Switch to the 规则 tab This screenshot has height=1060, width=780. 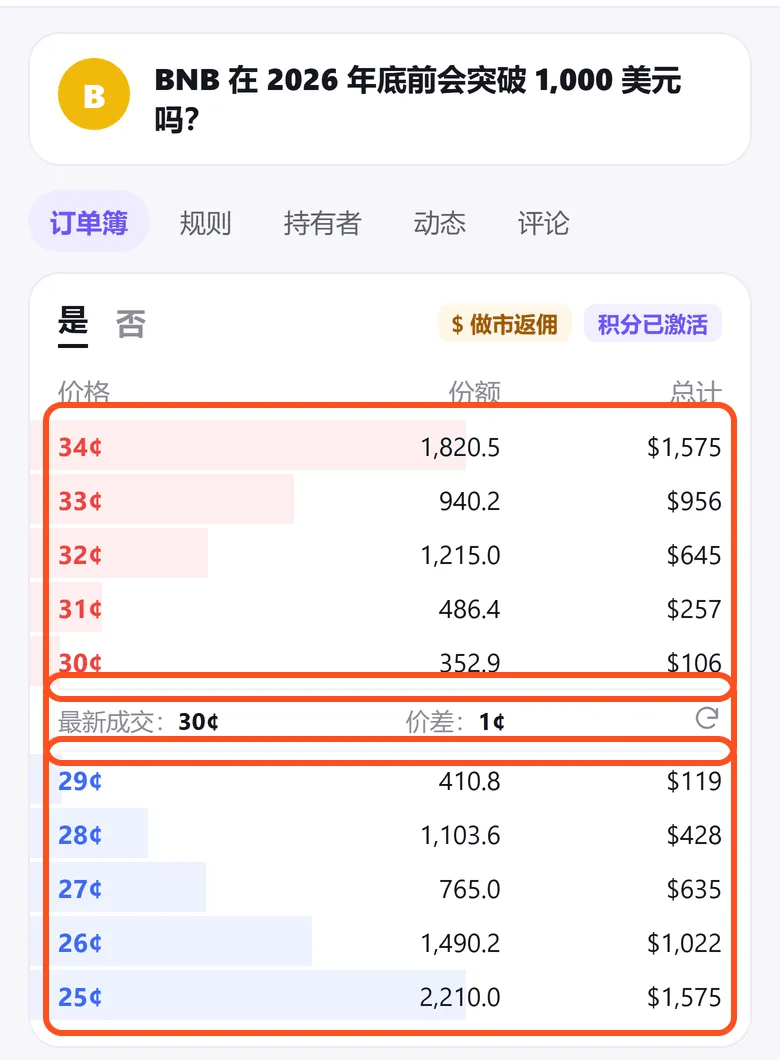click(205, 222)
